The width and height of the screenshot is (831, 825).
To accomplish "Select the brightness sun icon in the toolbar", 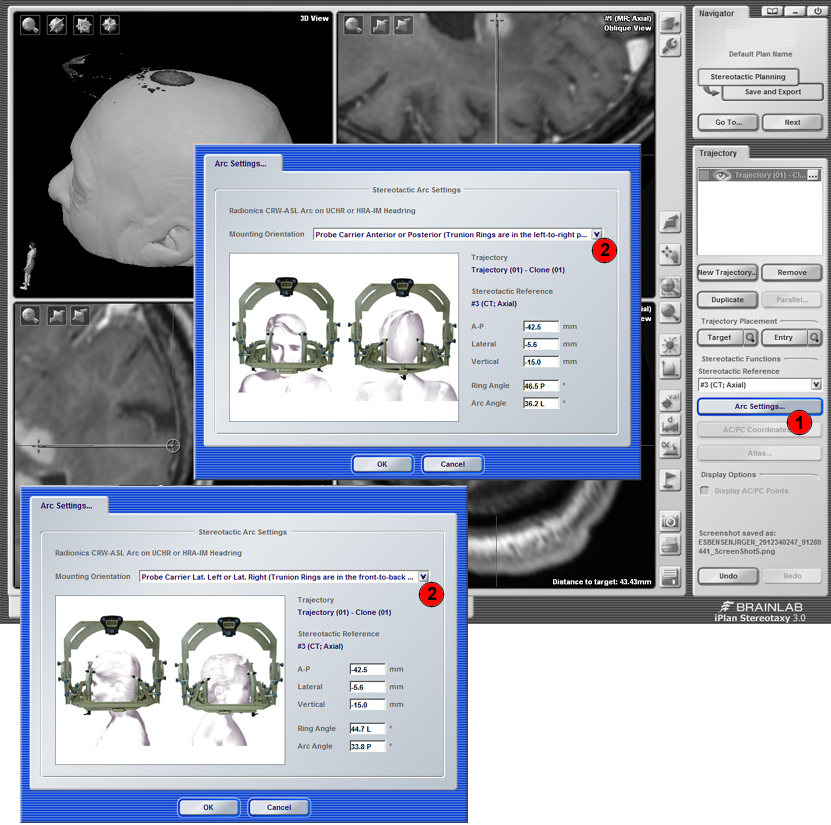I will click(671, 342).
